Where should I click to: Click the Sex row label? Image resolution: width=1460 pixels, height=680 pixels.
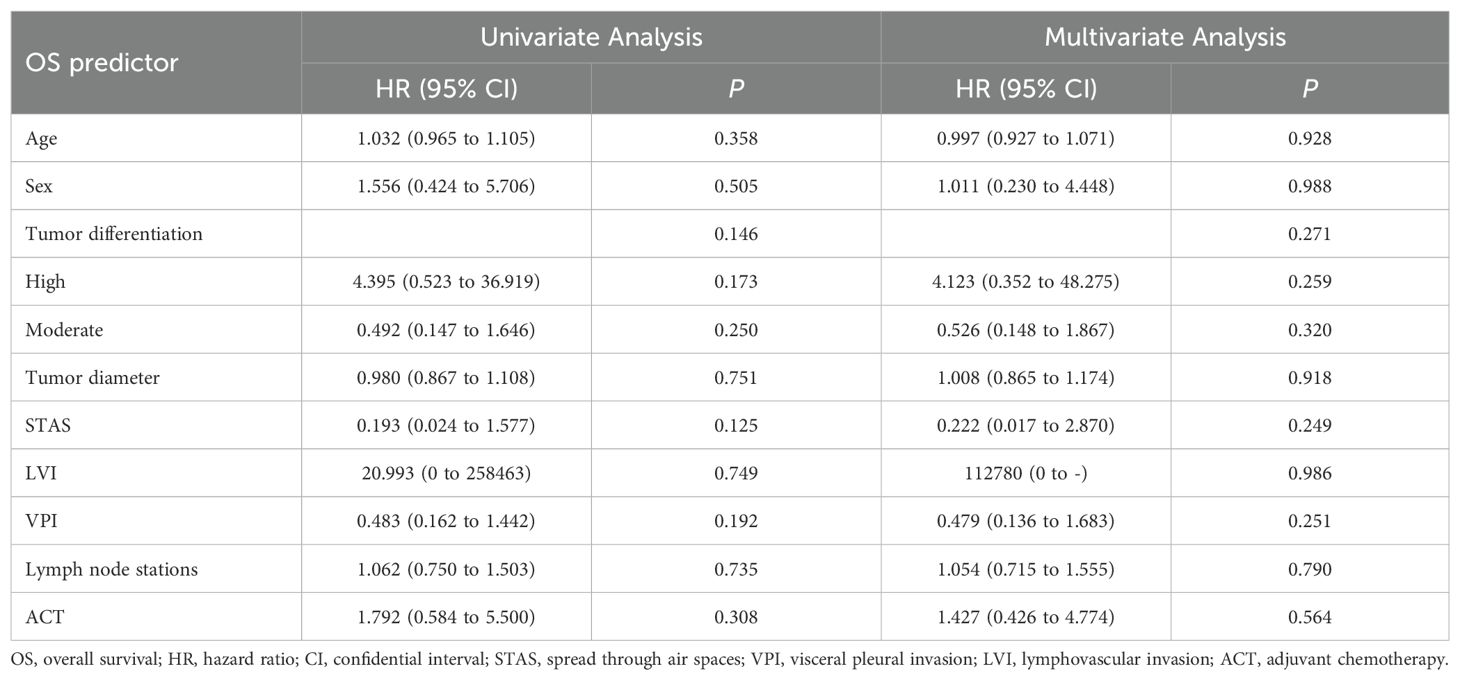(40, 187)
